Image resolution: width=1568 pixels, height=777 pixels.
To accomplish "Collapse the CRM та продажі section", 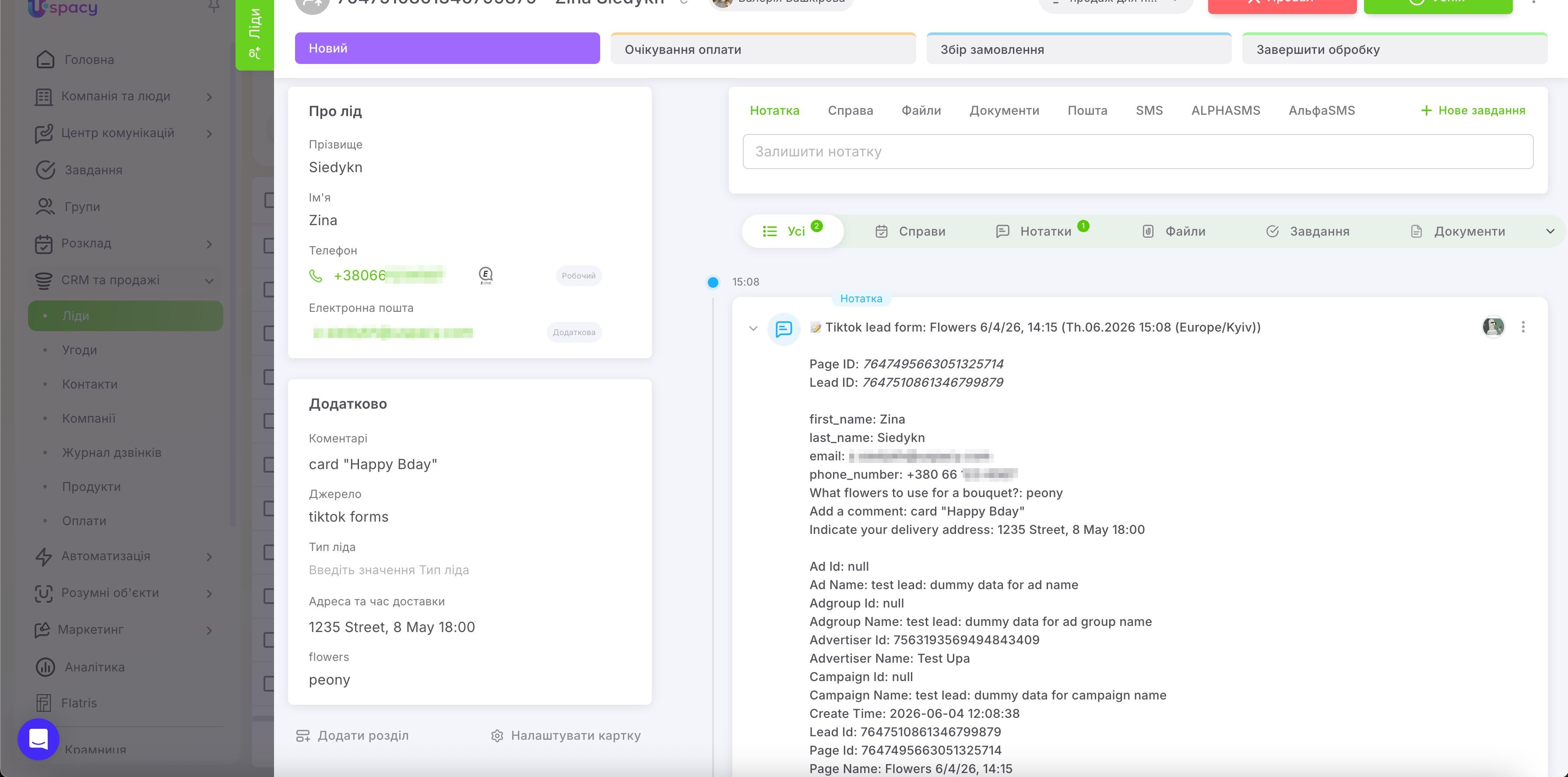I will (209, 281).
